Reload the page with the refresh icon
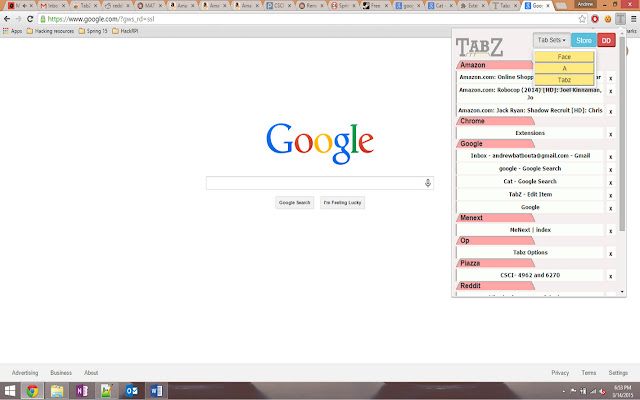The width and height of the screenshot is (640, 400). 30,19
